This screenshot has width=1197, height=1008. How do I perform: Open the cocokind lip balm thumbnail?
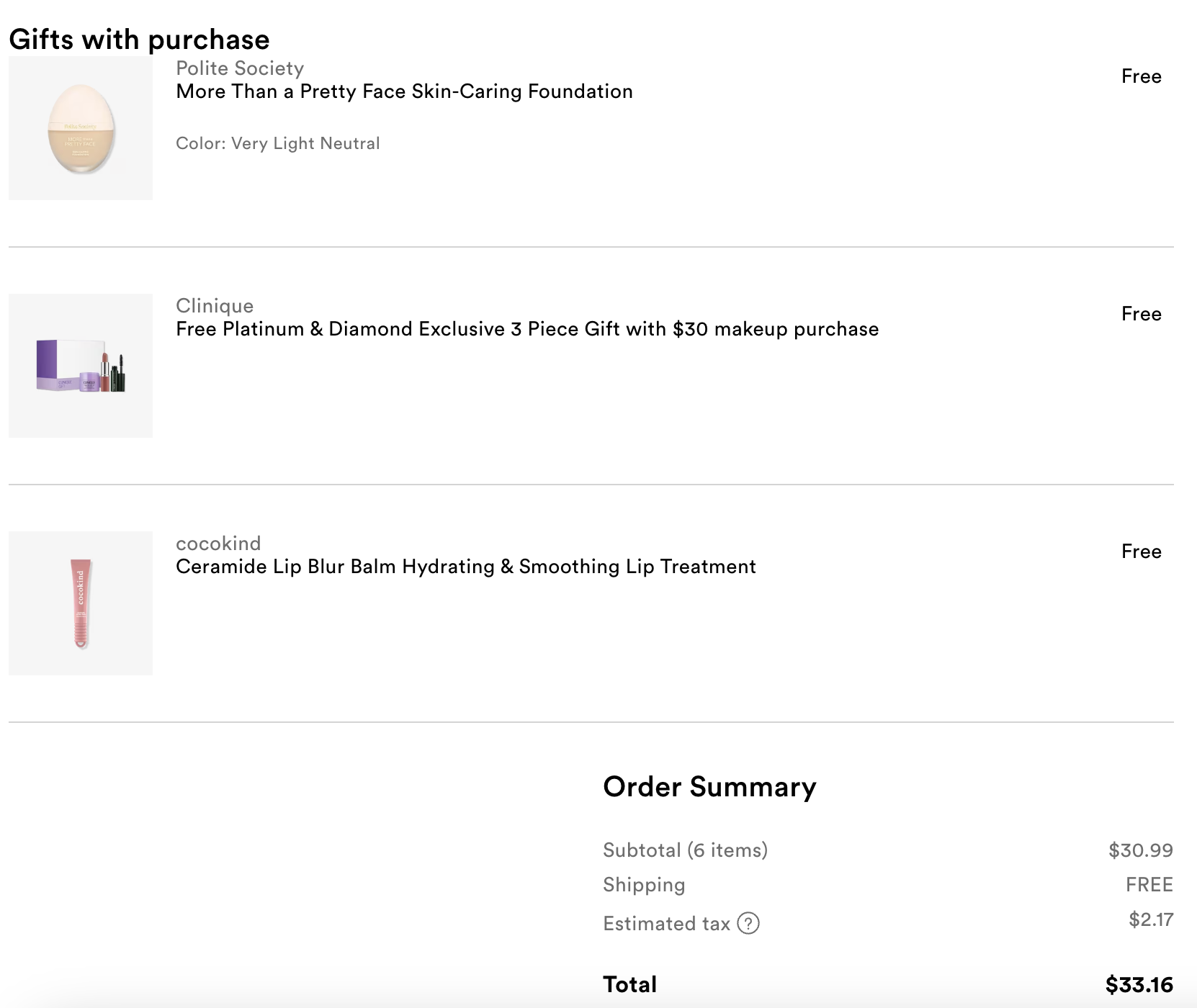coord(81,603)
